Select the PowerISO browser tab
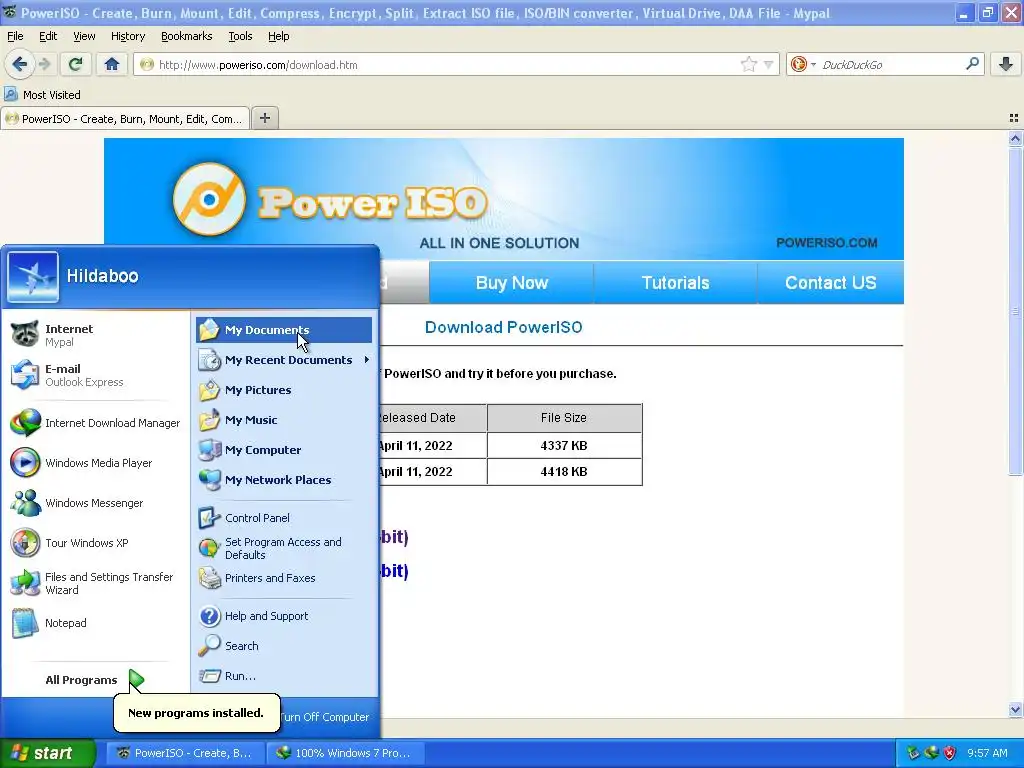Viewport: 1024px width, 768px height. [125, 118]
